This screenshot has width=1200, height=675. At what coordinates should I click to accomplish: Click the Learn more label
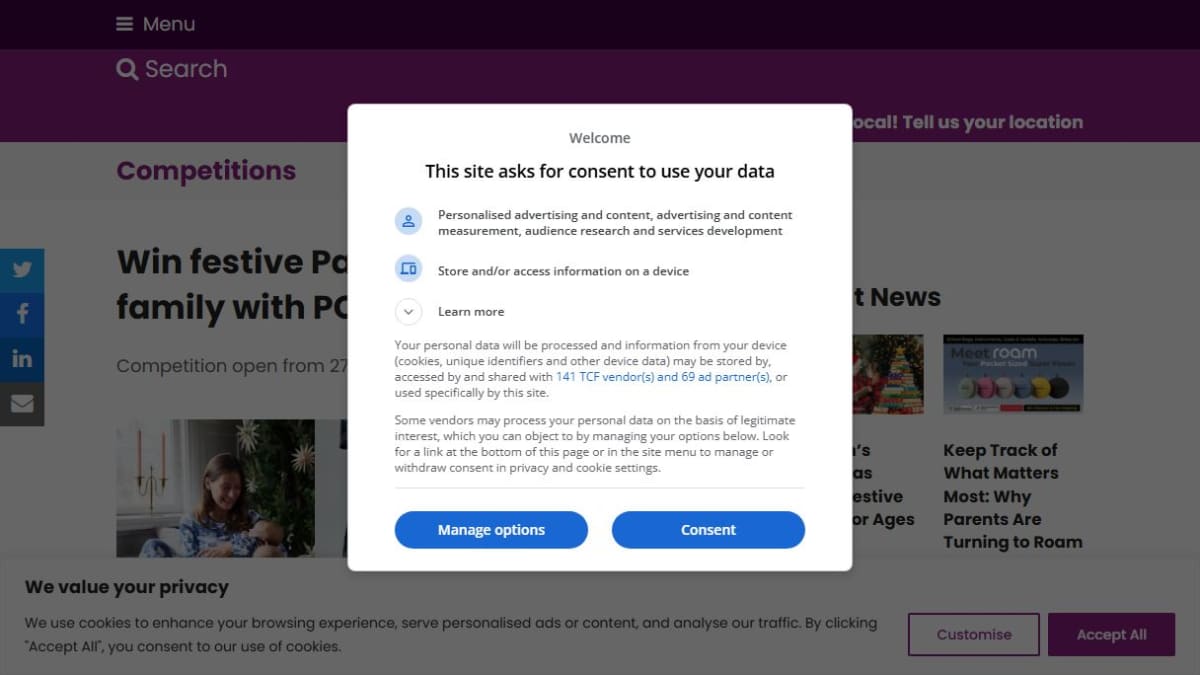471,312
